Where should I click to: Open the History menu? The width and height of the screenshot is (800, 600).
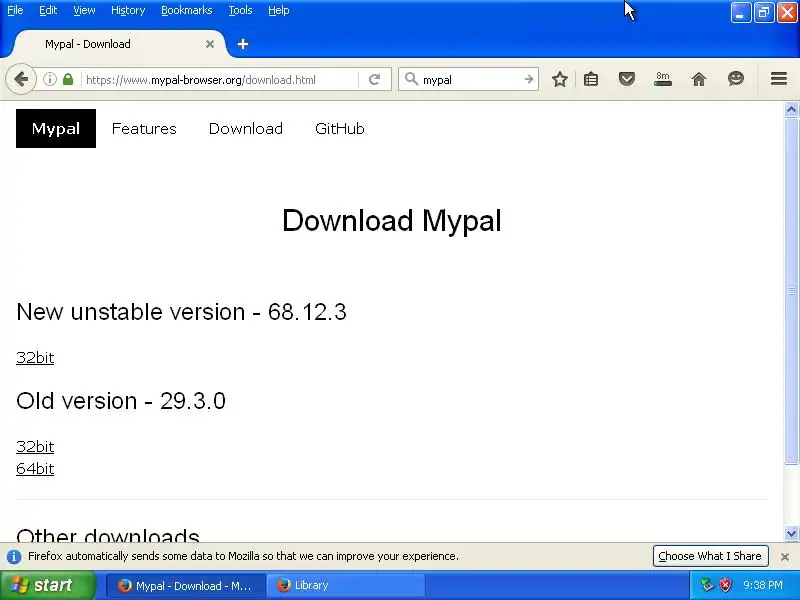128,10
